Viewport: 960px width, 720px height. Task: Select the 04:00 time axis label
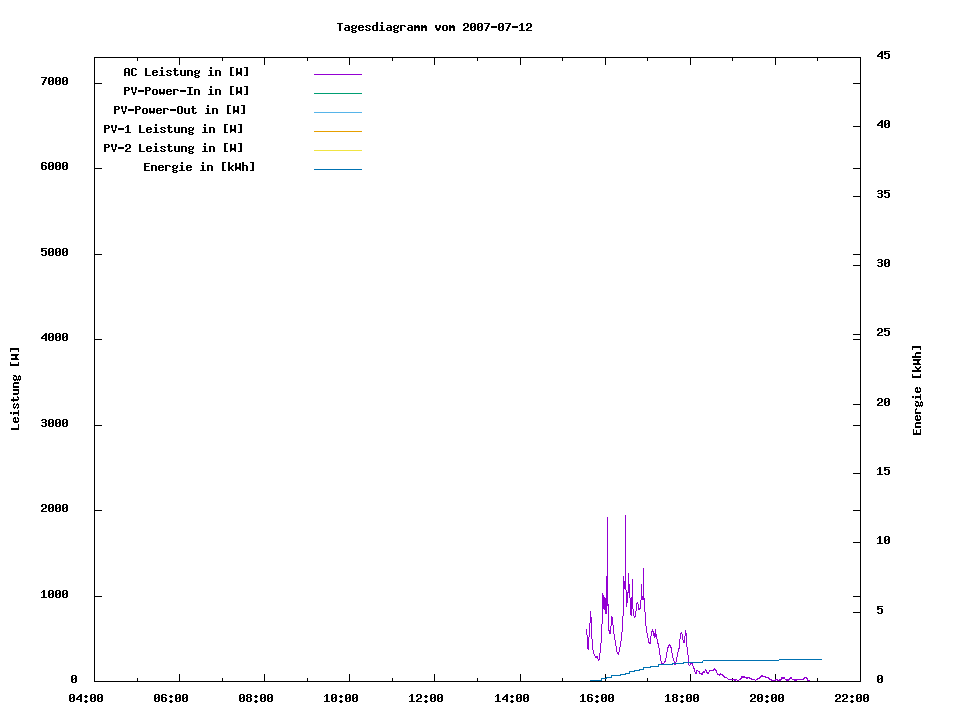(86, 698)
